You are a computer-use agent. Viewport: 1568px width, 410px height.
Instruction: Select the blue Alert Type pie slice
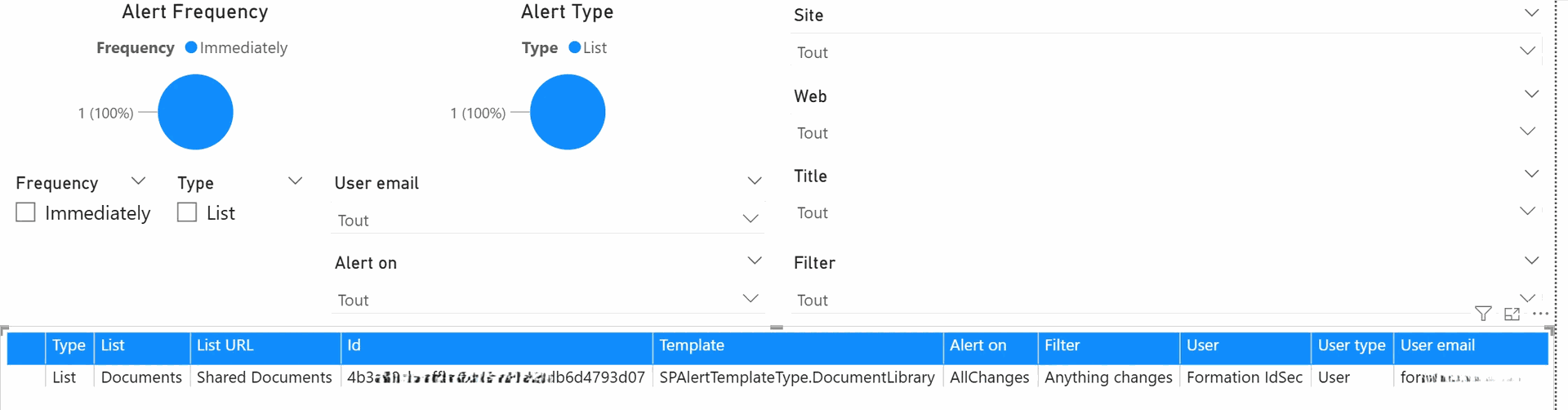click(568, 112)
